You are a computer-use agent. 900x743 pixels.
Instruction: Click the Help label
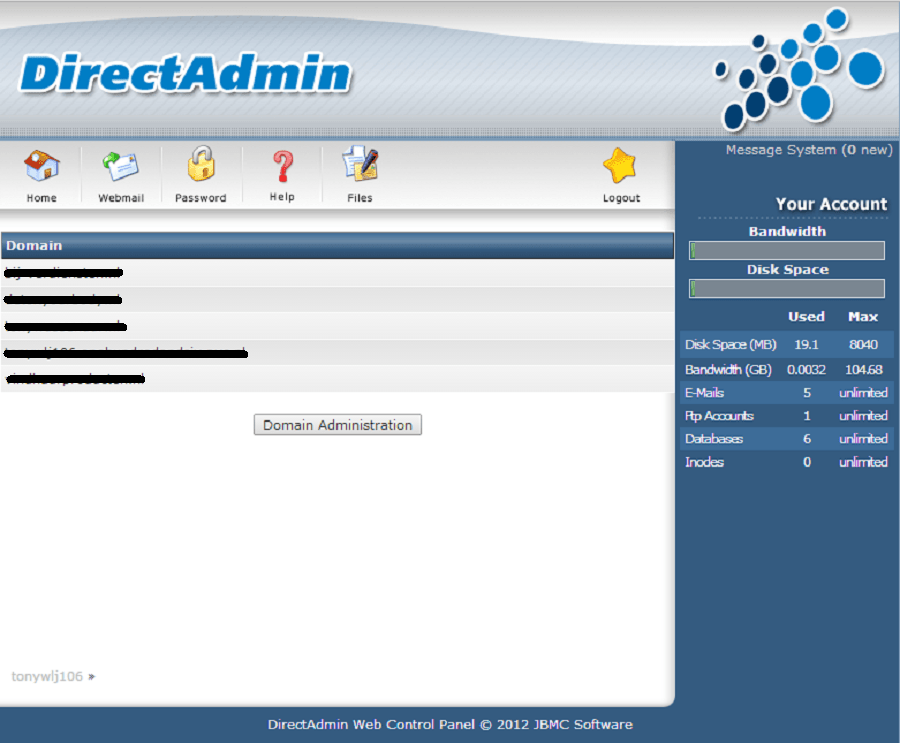tap(282, 197)
